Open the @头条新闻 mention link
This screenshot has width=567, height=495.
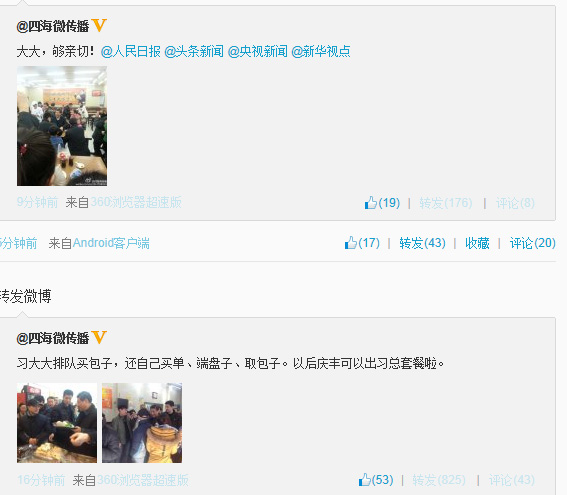[194, 51]
